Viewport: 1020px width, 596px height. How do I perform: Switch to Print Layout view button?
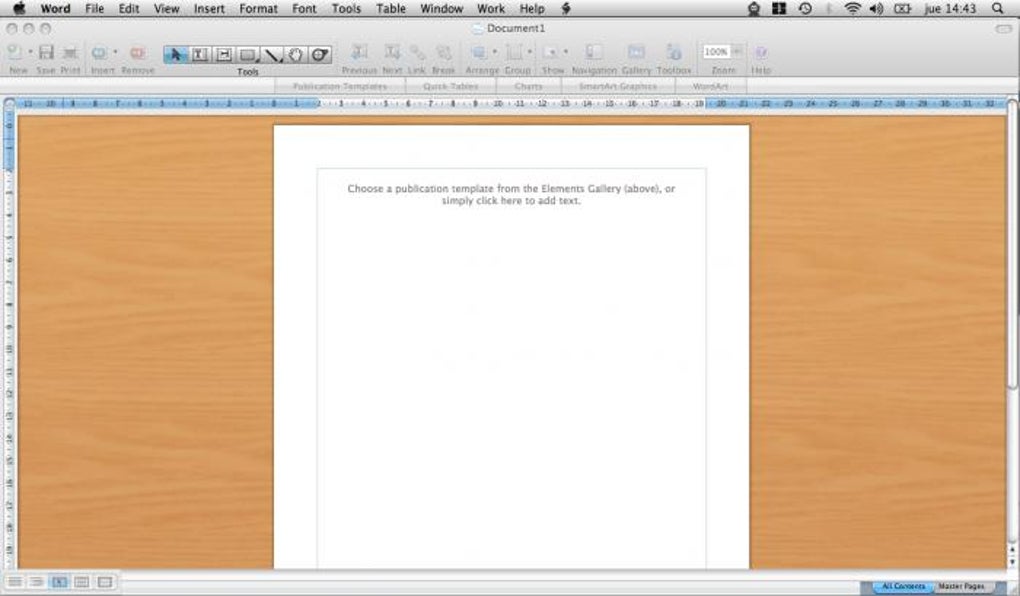click(x=81, y=582)
